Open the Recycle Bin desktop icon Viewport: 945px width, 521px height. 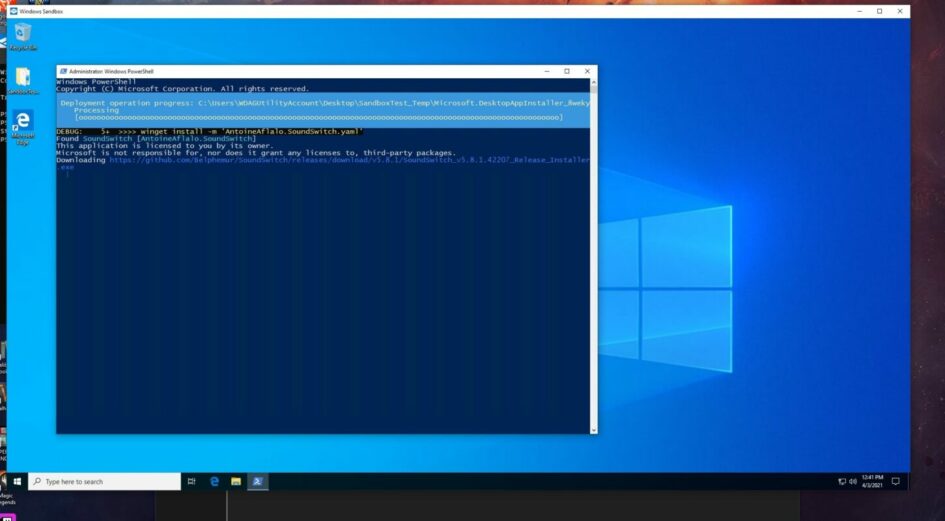click(x=23, y=36)
